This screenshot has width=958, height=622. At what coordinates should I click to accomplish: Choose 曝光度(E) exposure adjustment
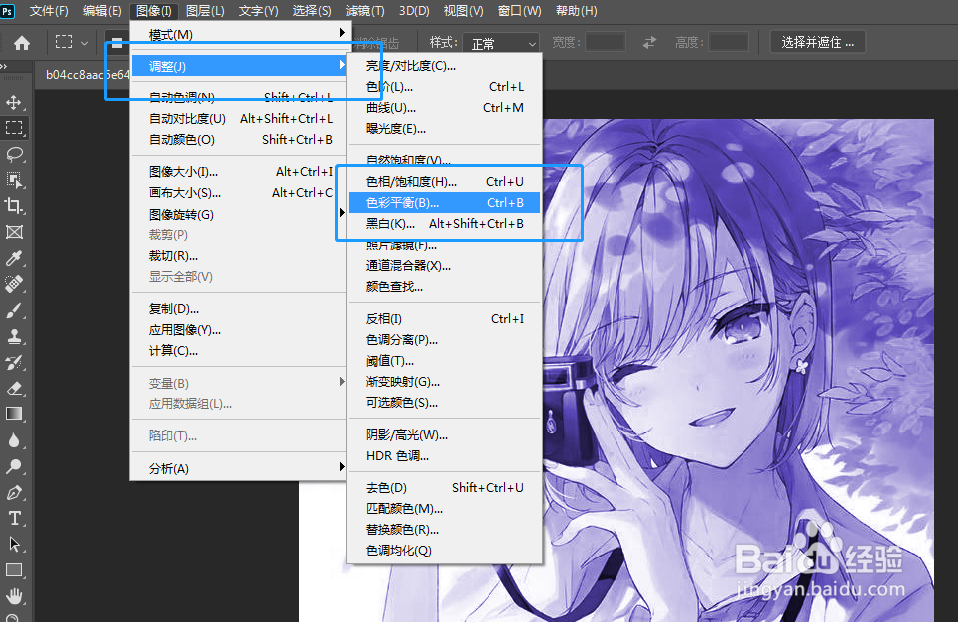click(x=444, y=128)
